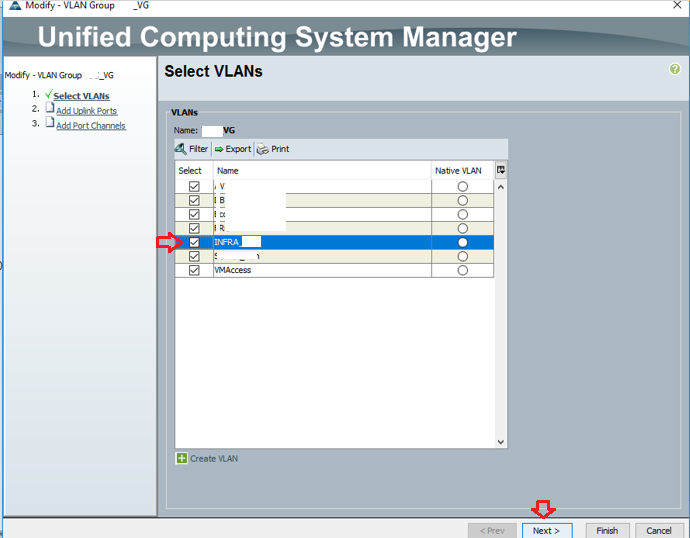Open the Select VLANs wizard step
The width and height of the screenshot is (690, 538).
click(81, 96)
